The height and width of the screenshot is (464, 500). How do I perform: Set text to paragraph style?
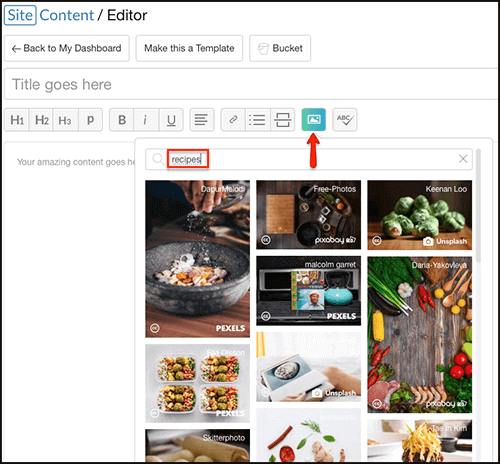coord(90,120)
